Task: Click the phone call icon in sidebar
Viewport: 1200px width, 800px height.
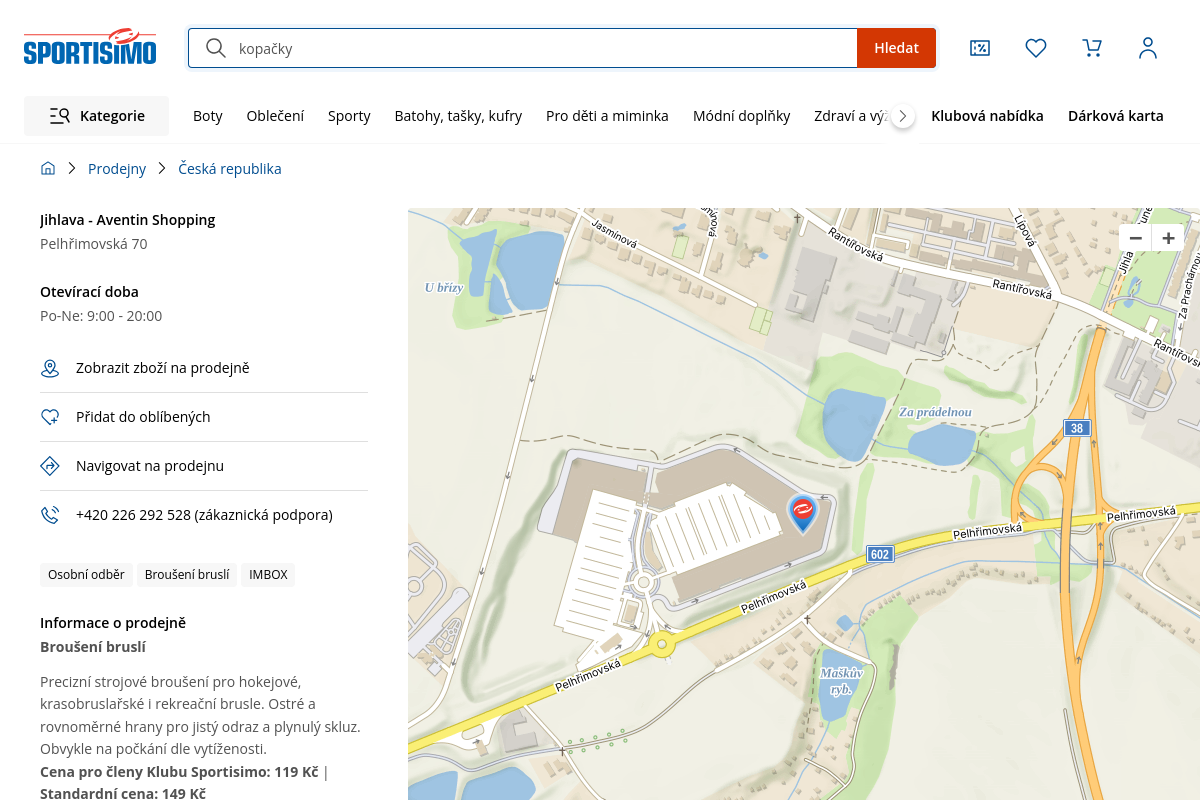Action: pos(50,515)
